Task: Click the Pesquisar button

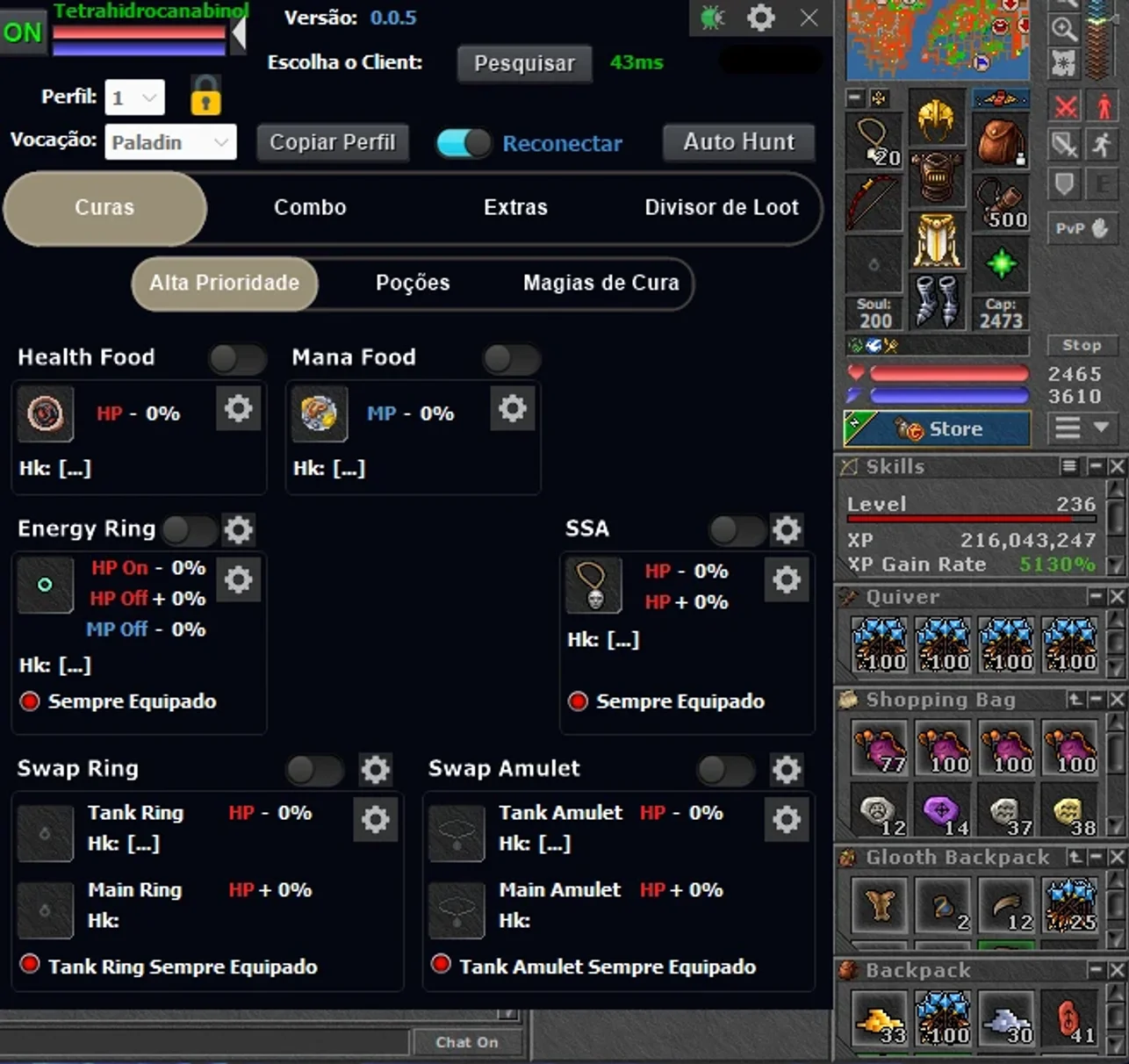Action: point(524,63)
